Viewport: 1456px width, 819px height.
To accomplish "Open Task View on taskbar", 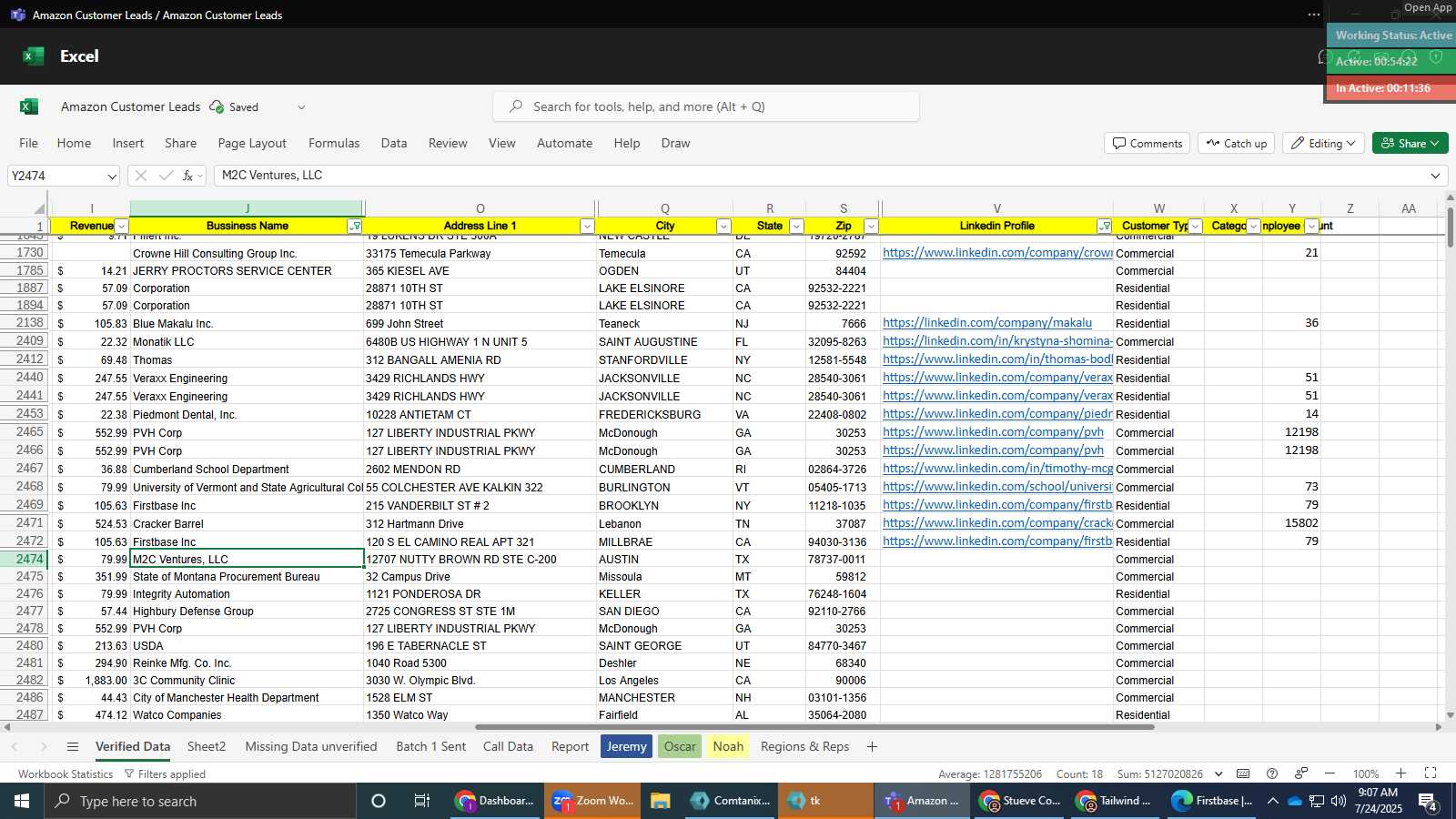I will click(422, 801).
